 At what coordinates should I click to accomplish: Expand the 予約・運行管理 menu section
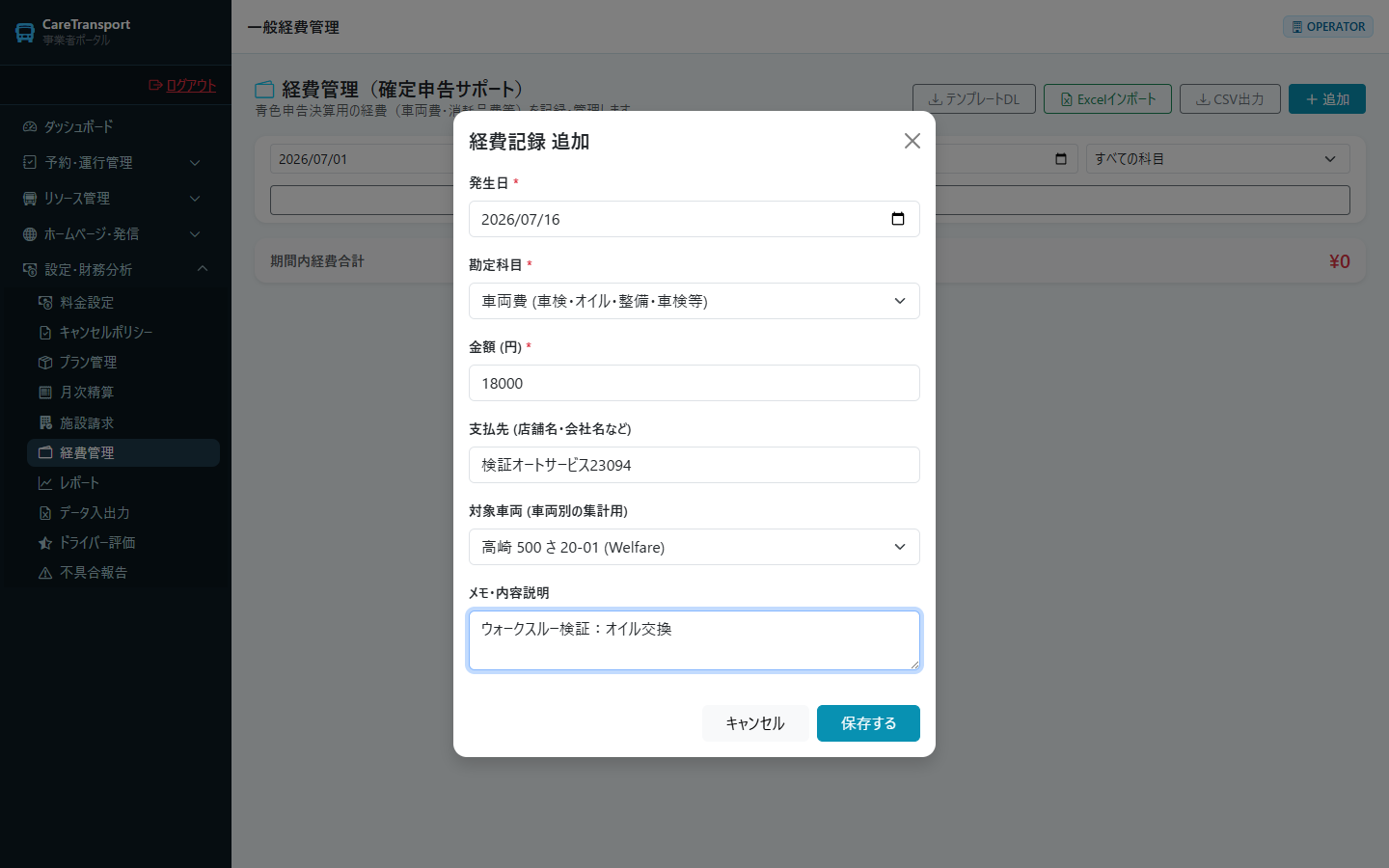click(x=116, y=163)
